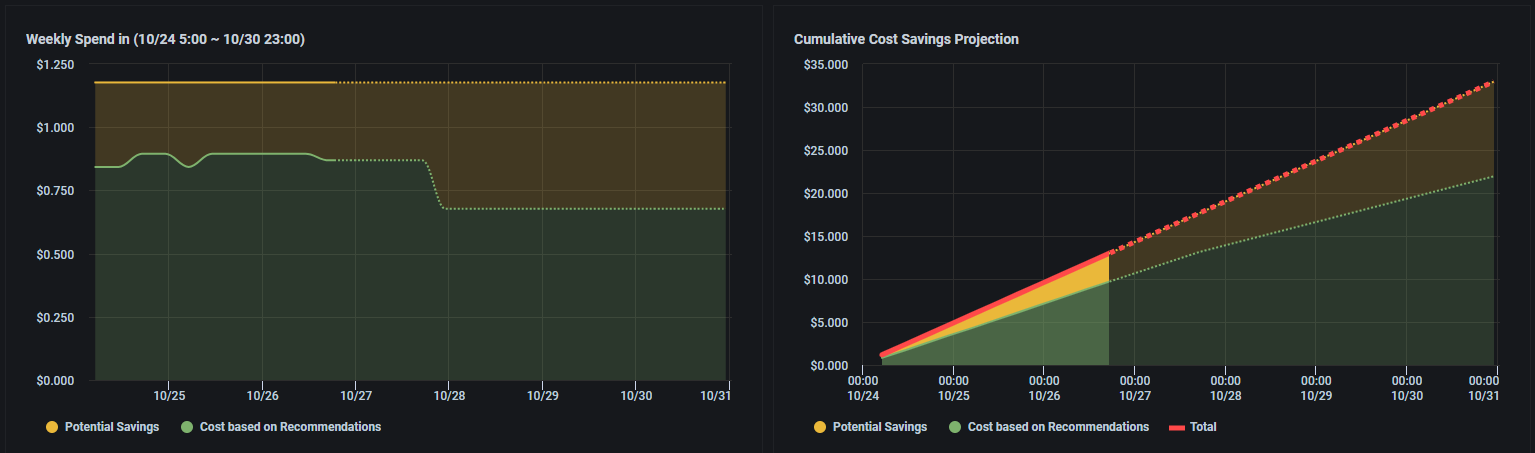Image resolution: width=1535 pixels, height=453 pixels.
Task: Click the step drop in green dotted line
Action: point(436,185)
